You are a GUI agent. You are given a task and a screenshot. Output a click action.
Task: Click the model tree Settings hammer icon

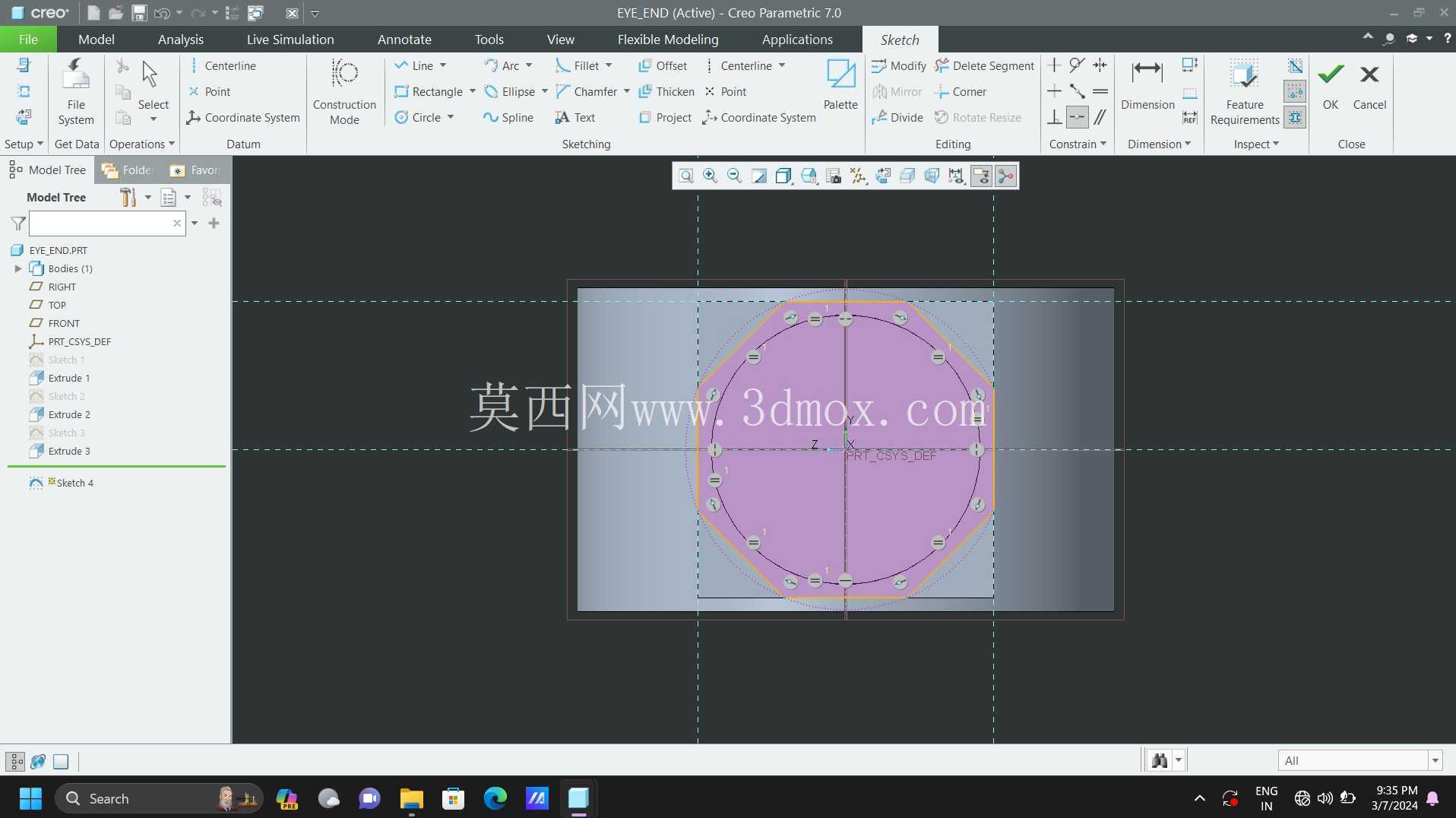[x=128, y=198]
